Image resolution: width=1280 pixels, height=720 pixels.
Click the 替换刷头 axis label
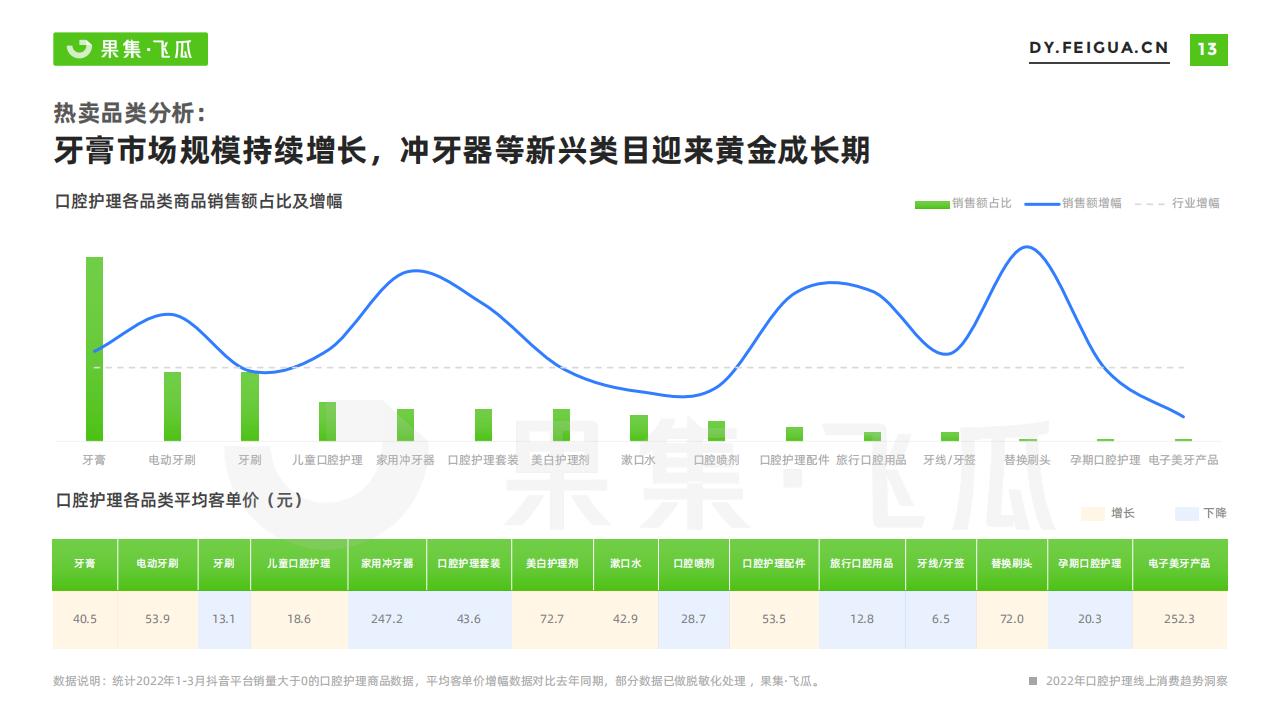(x=1027, y=460)
